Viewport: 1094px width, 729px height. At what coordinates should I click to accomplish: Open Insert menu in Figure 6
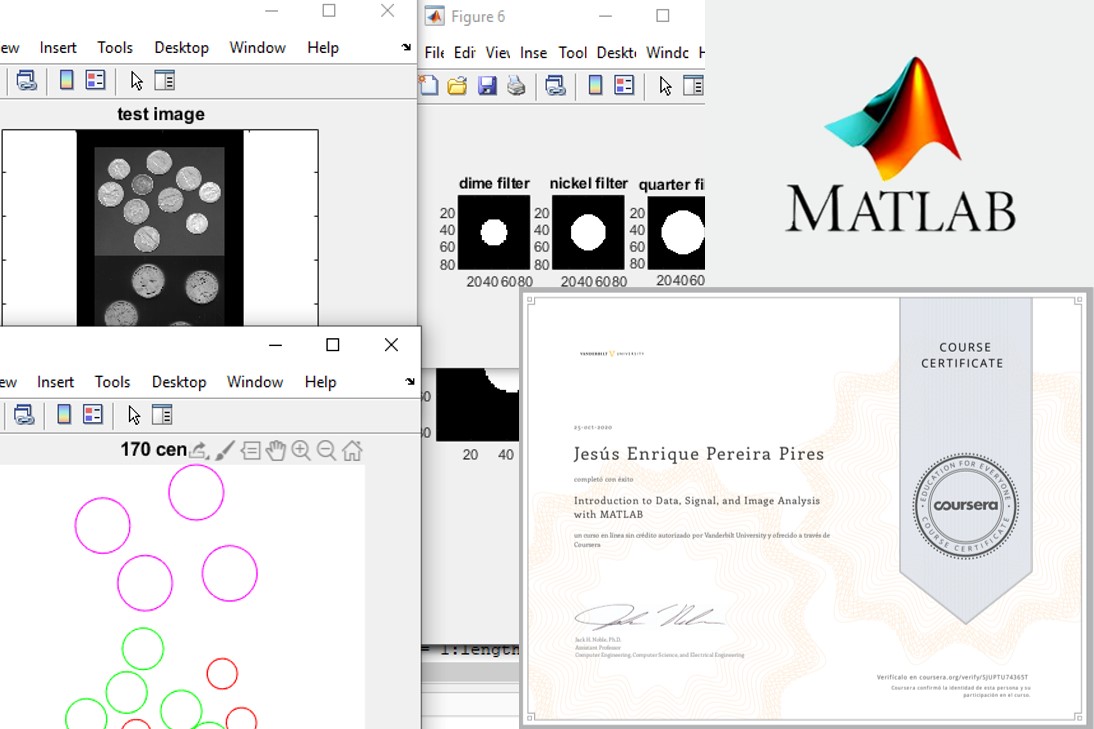pyautogui.click(x=533, y=52)
